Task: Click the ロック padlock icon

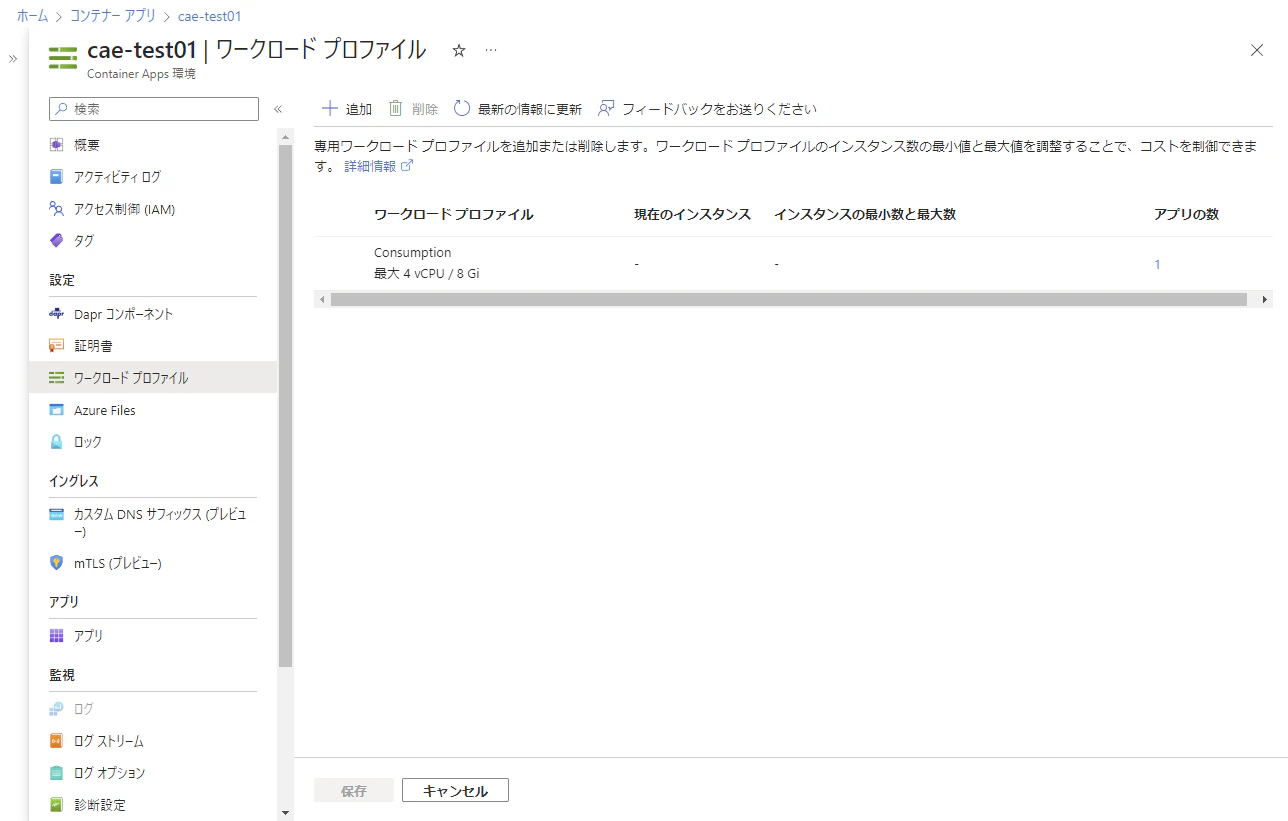Action: [x=57, y=442]
